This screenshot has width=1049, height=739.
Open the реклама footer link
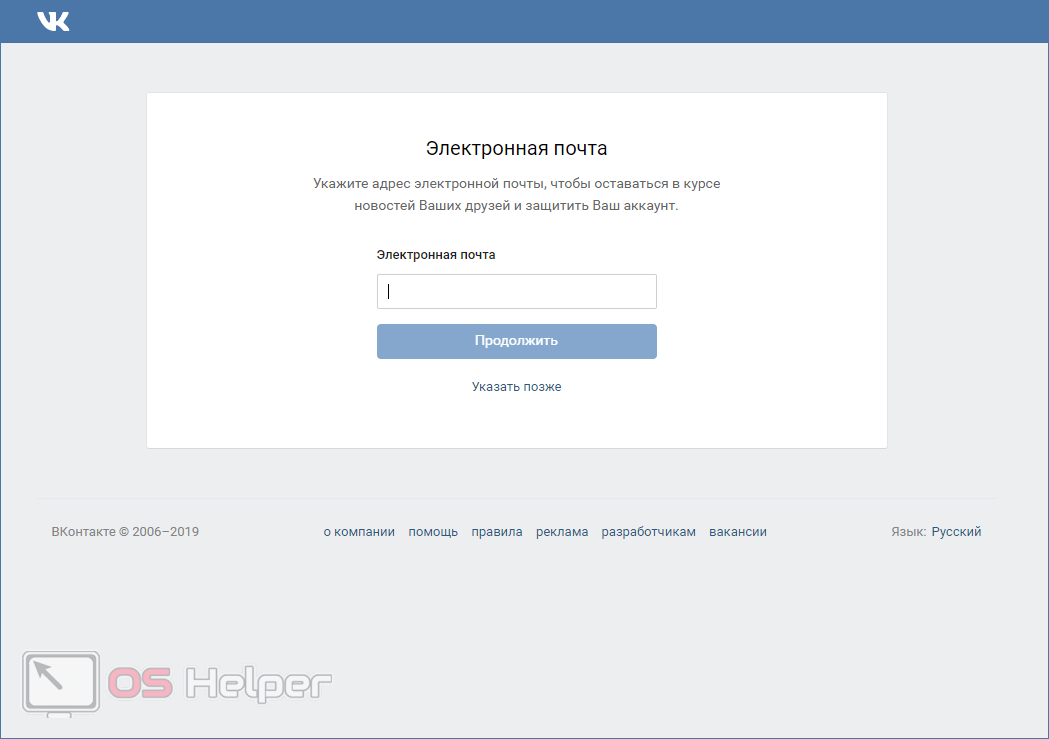click(562, 532)
